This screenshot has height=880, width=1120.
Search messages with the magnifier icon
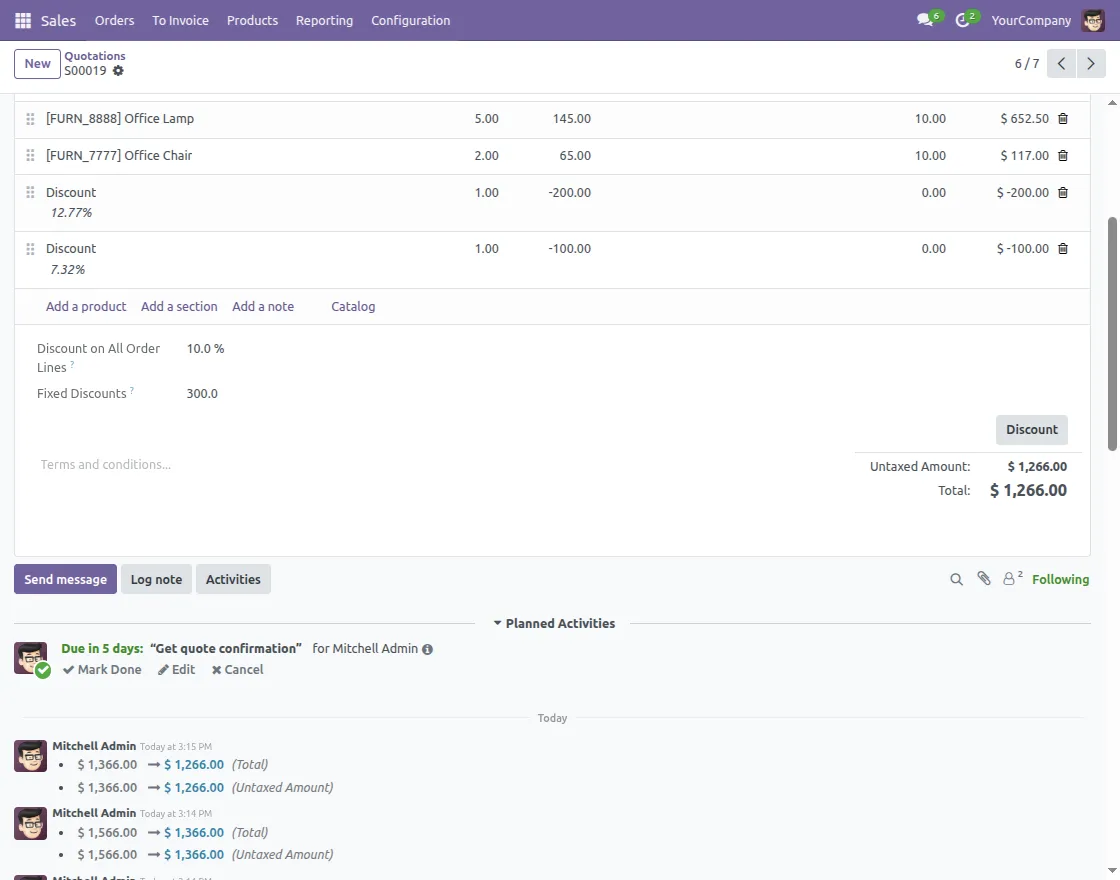coord(956,579)
